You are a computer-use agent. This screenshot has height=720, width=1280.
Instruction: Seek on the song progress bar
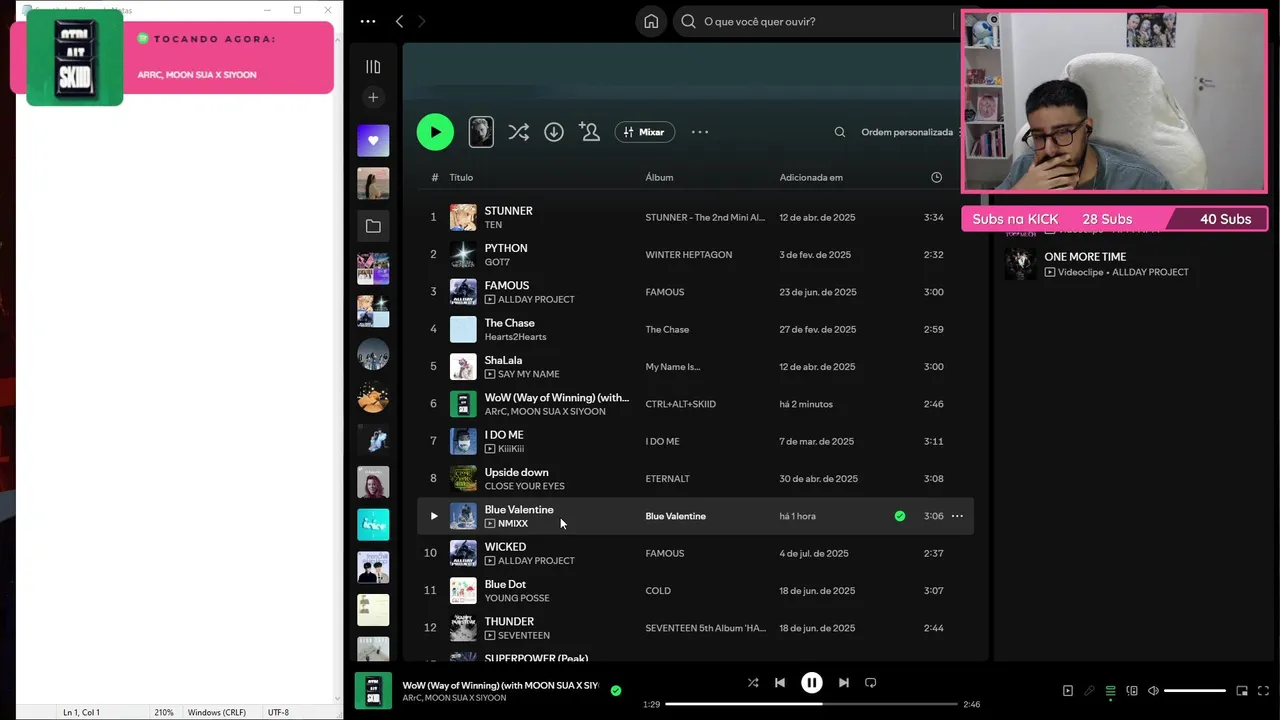(x=811, y=704)
